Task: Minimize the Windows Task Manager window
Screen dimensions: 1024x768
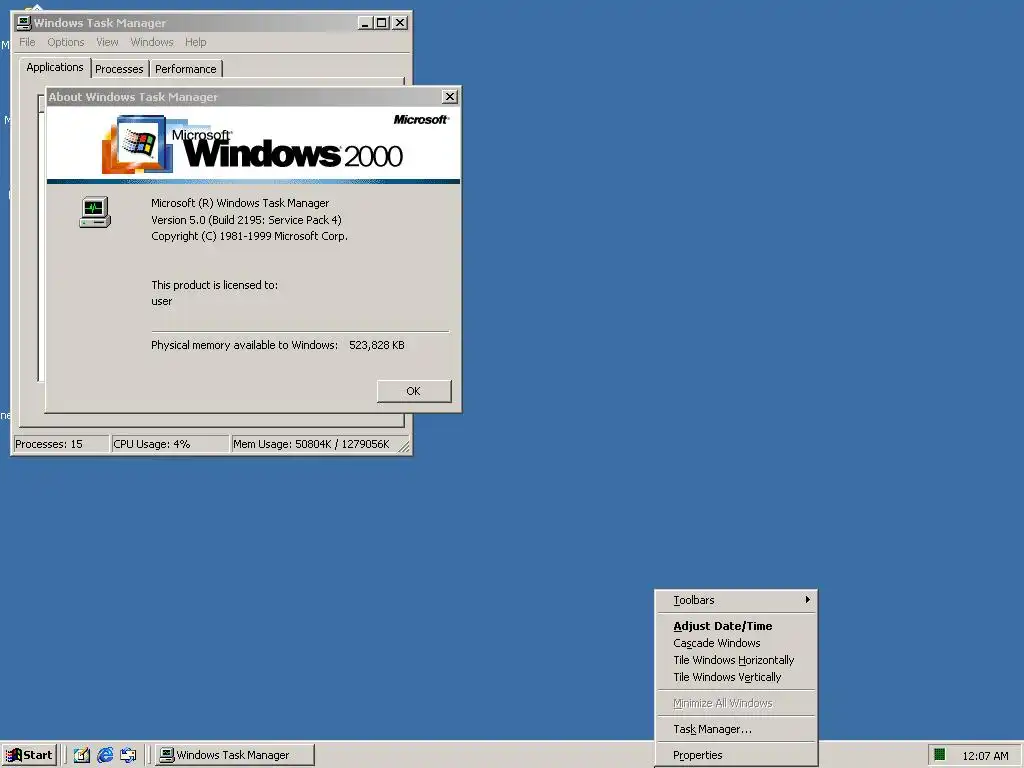Action: (x=366, y=23)
